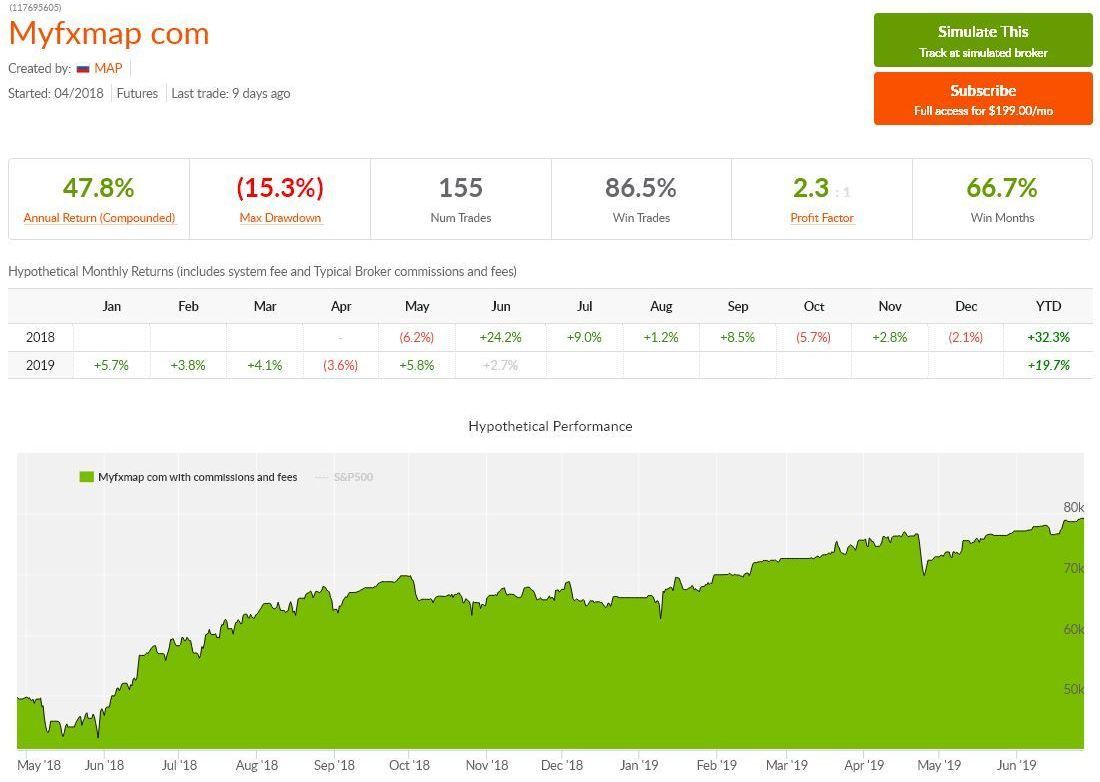Click the faded +2.7% June 2019 return
1100x782 pixels.
pyautogui.click(x=500, y=365)
